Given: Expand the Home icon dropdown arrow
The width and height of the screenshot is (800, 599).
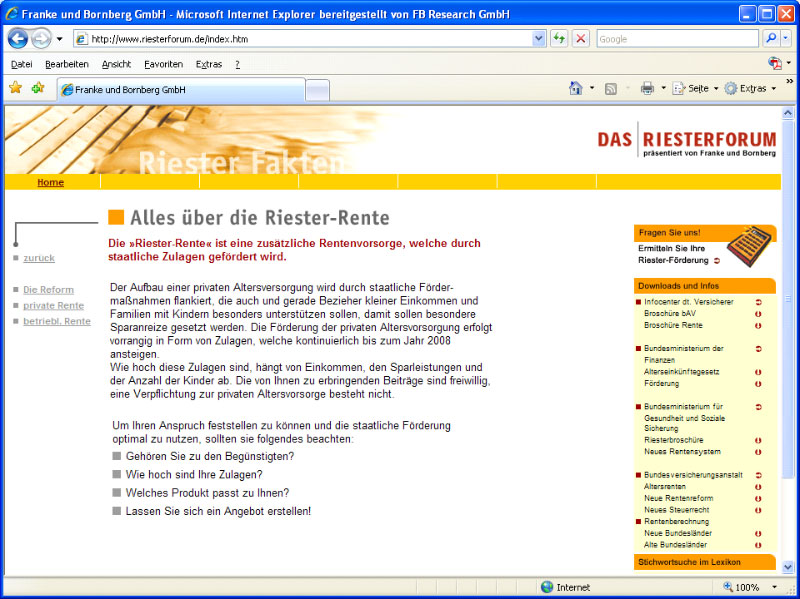Looking at the screenshot, I should pyautogui.click(x=592, y=88).
